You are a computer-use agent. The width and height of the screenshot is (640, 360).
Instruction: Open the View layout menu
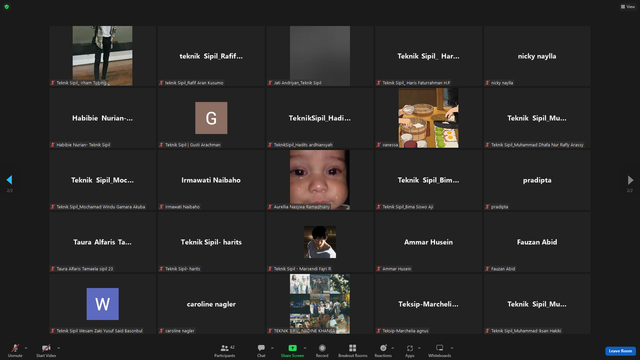pos(628,7)
